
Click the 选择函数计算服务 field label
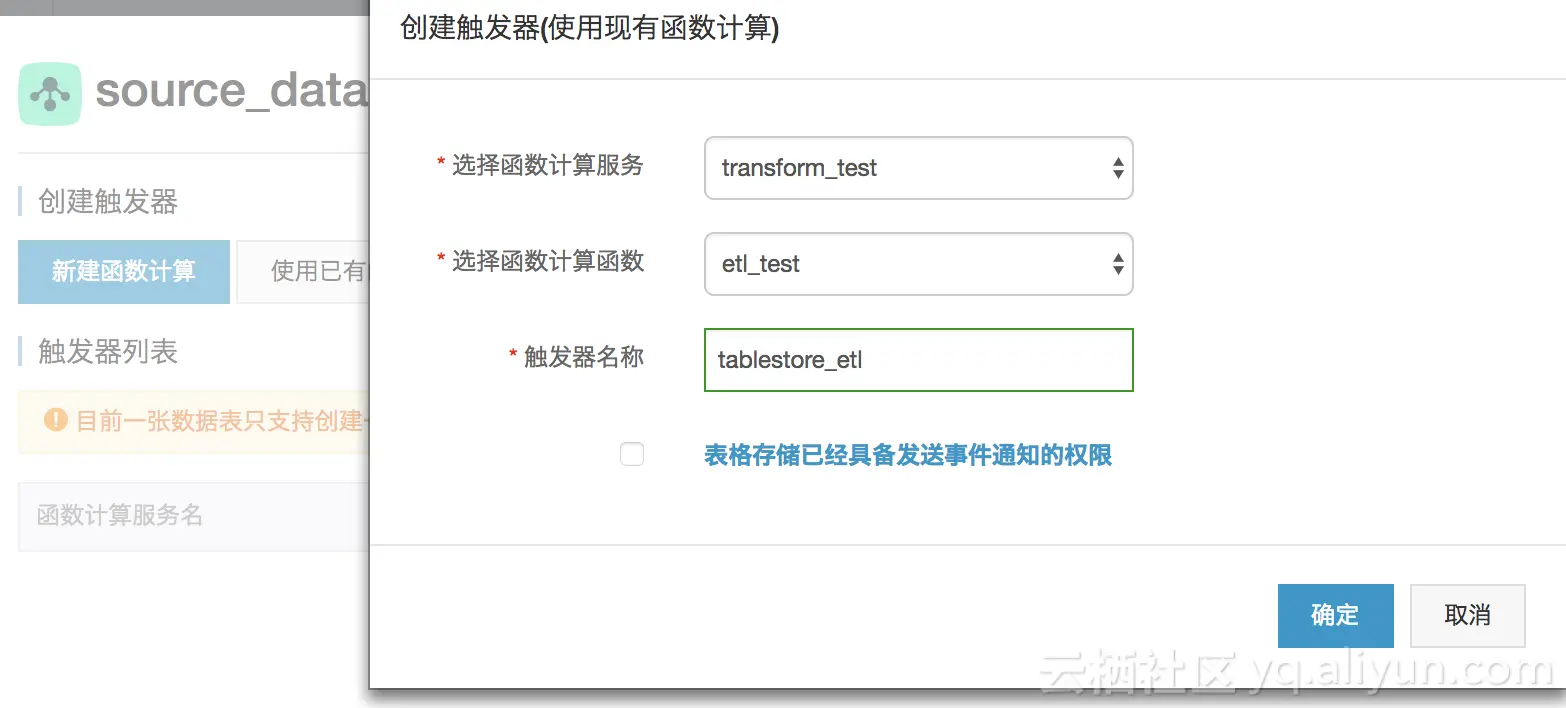(x=547, y=165)
